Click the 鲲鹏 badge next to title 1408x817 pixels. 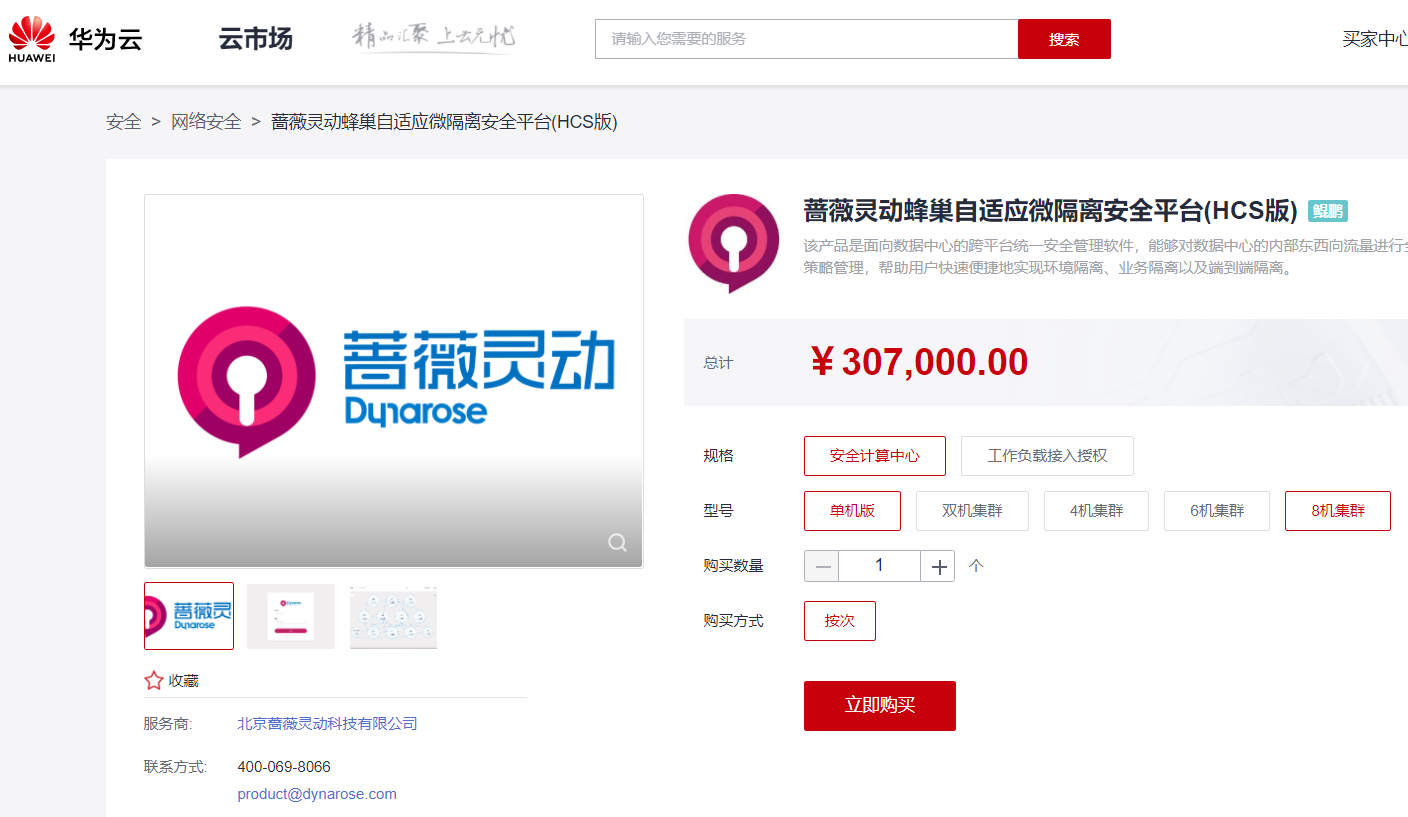[x=1328, y=211]
